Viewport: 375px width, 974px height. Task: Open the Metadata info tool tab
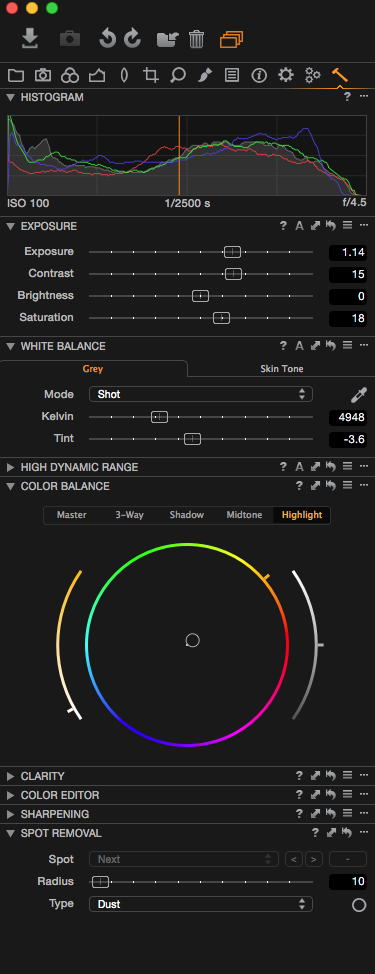[259, 76]
